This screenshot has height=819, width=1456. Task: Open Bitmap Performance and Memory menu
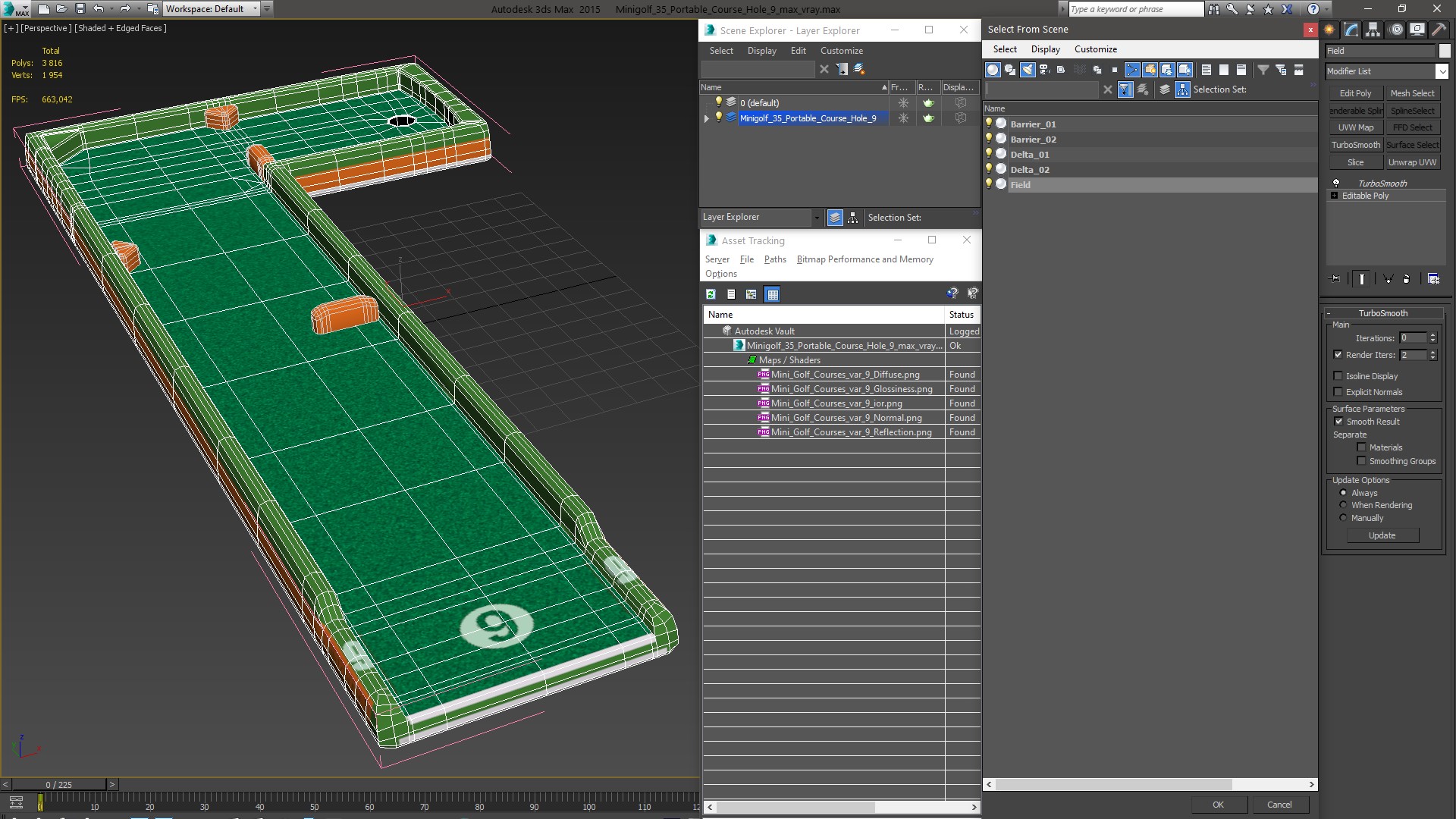pos(864,259)
